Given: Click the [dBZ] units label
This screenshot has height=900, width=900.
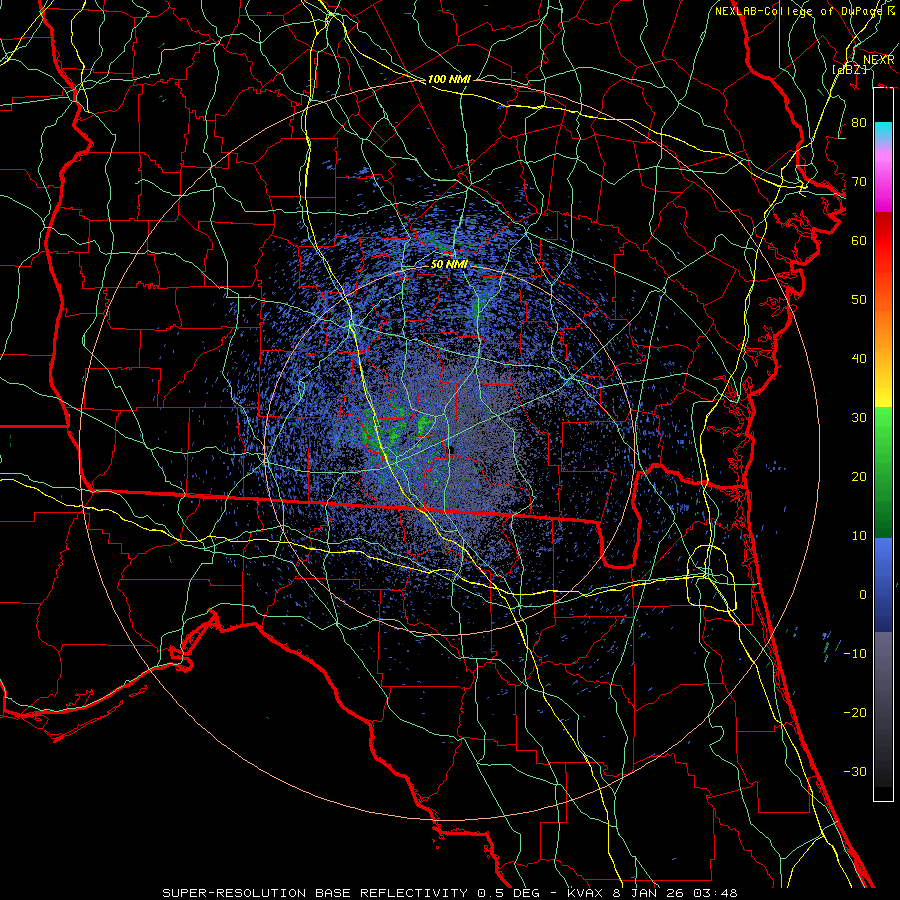Looking at the screenshot, I should point(849,69).
